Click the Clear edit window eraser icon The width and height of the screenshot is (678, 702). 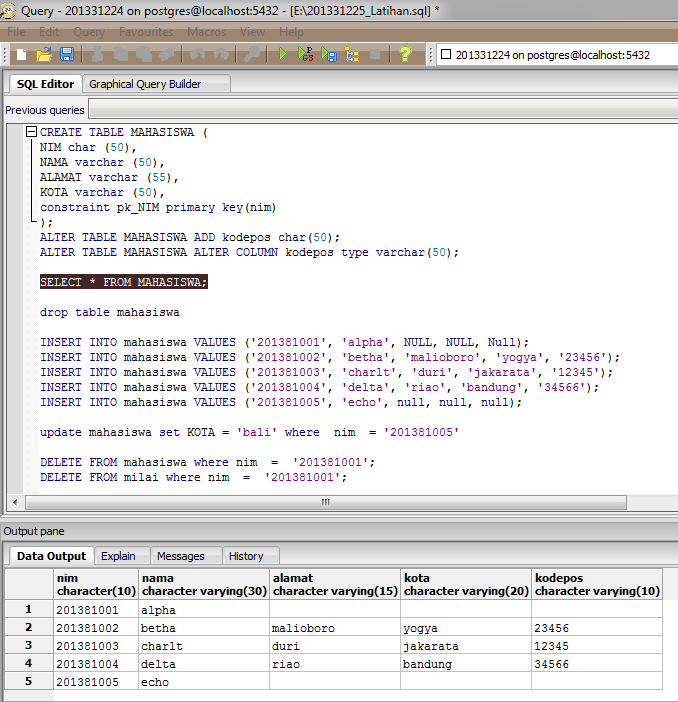coord(167,55)
